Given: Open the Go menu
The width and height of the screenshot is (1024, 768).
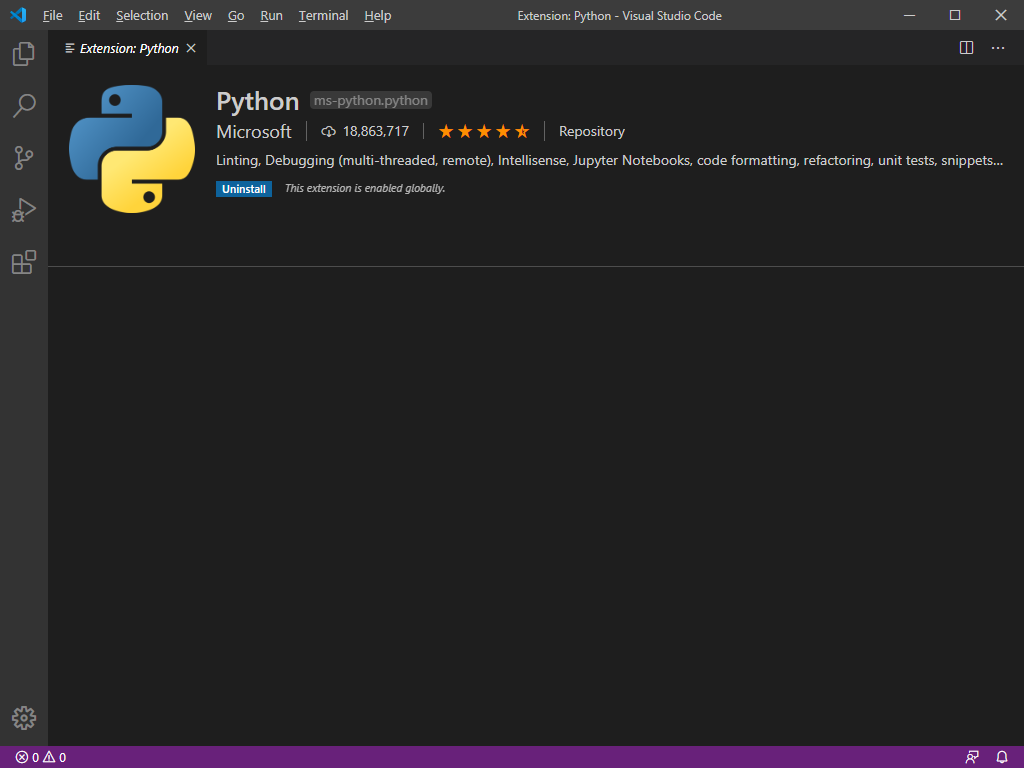Looking at the screenshot, I should point(236,16).
